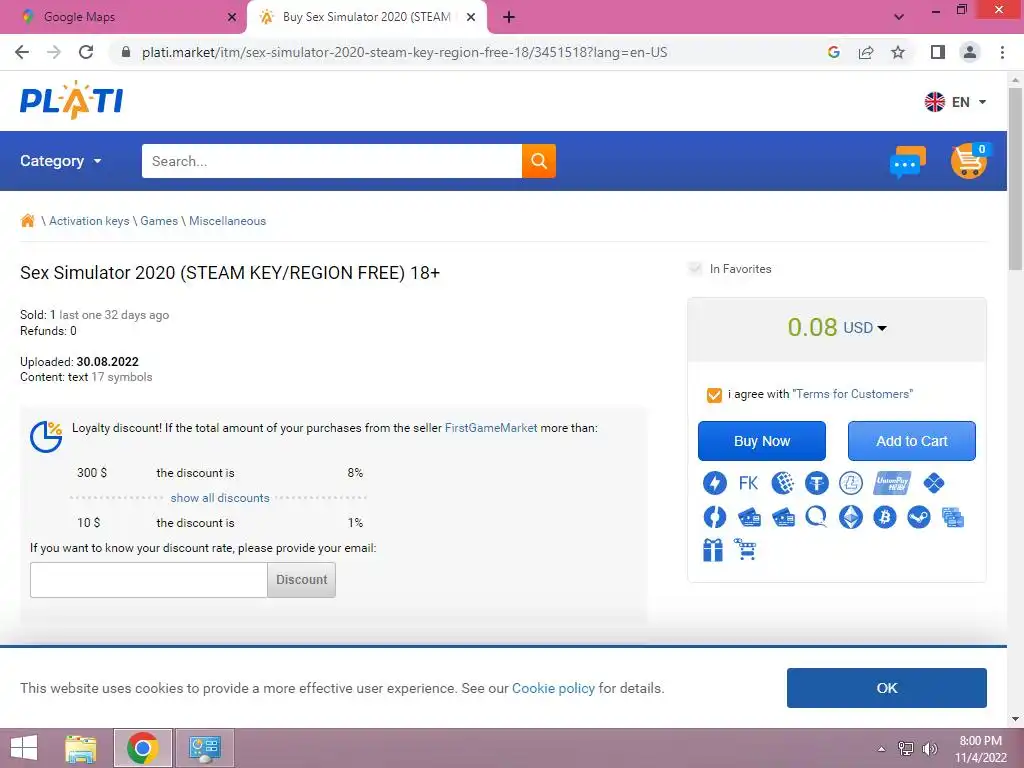Open a new browser tab
The height and width of the screenshot is (768, 1024).
click(509, 17)
